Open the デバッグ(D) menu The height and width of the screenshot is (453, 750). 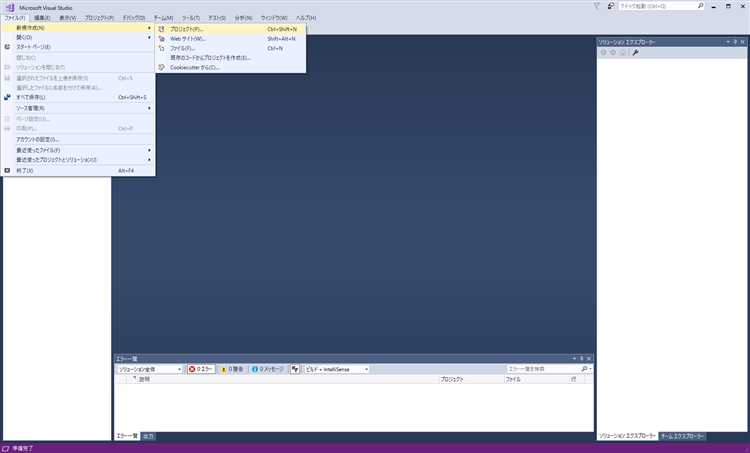[134, 18]
